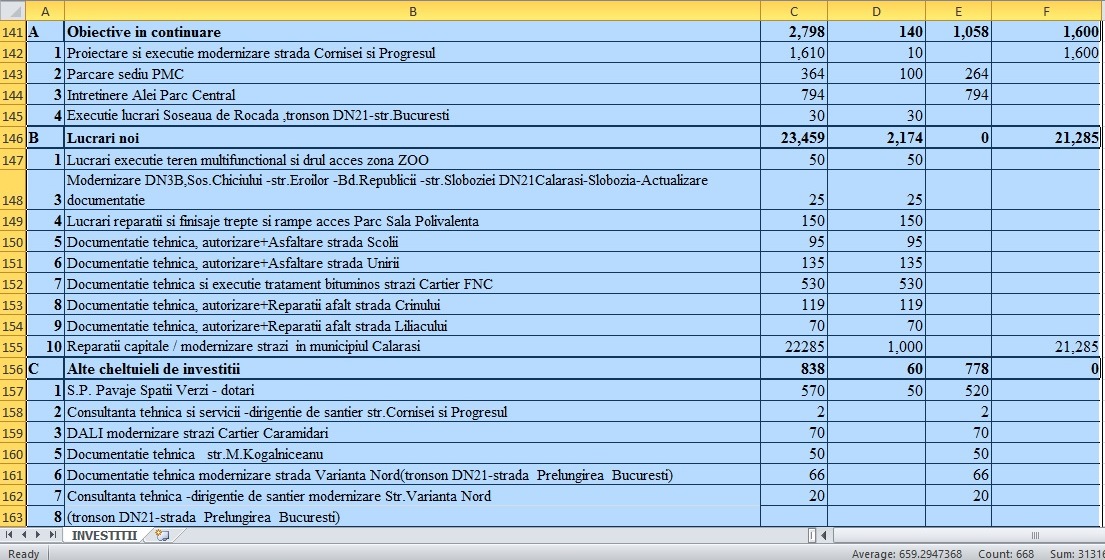Click cell 'Lucrari noi'

[412, 138]
